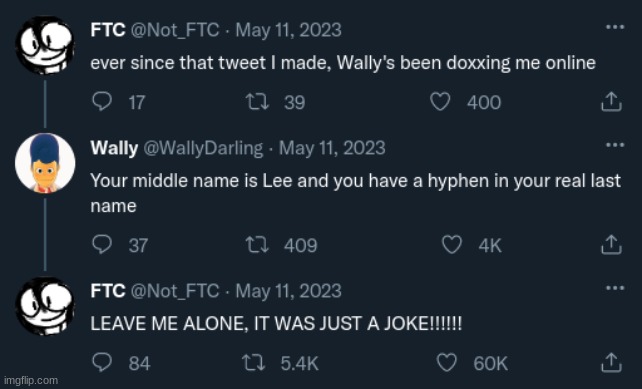Share the first FTC tweet
Viewport: 642px width, 389px height.
[x=611, y=102]
